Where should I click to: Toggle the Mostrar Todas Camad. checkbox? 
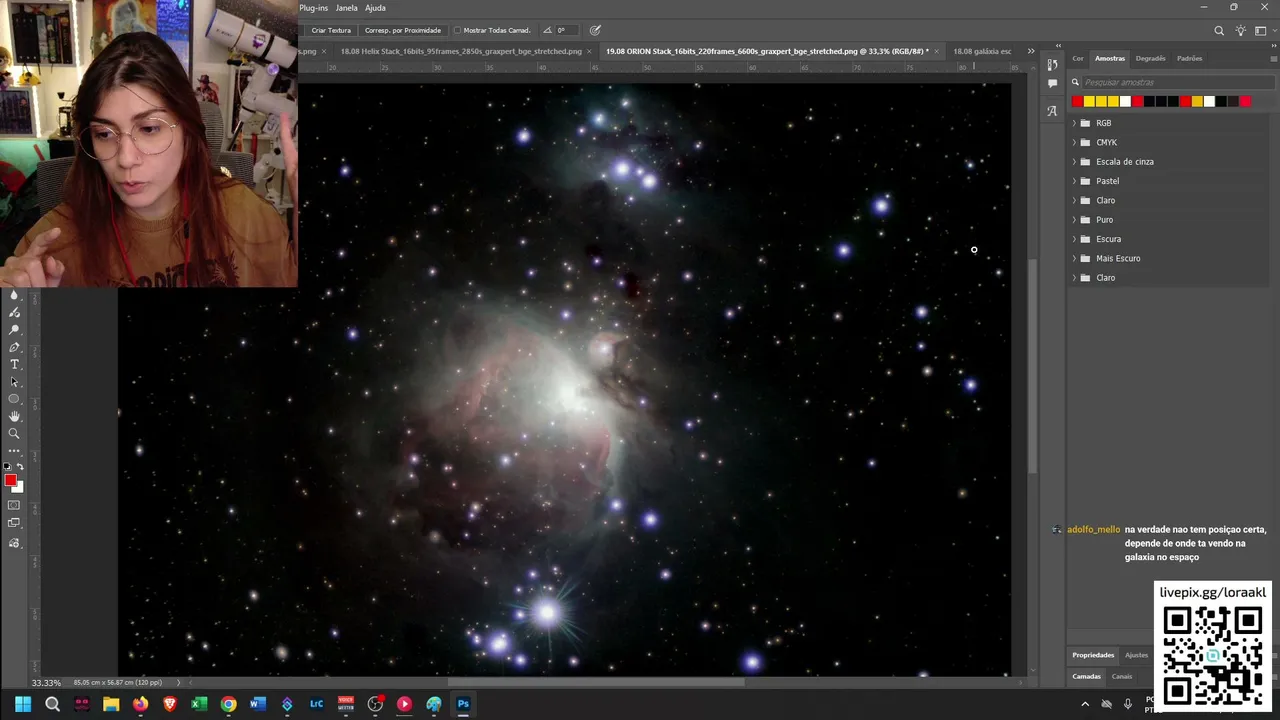point(457,30)
